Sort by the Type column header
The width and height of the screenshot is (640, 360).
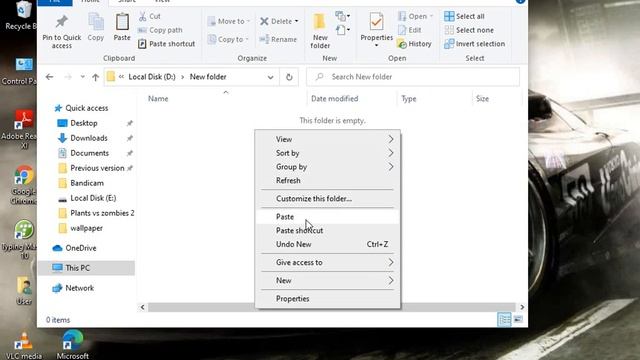409,99
